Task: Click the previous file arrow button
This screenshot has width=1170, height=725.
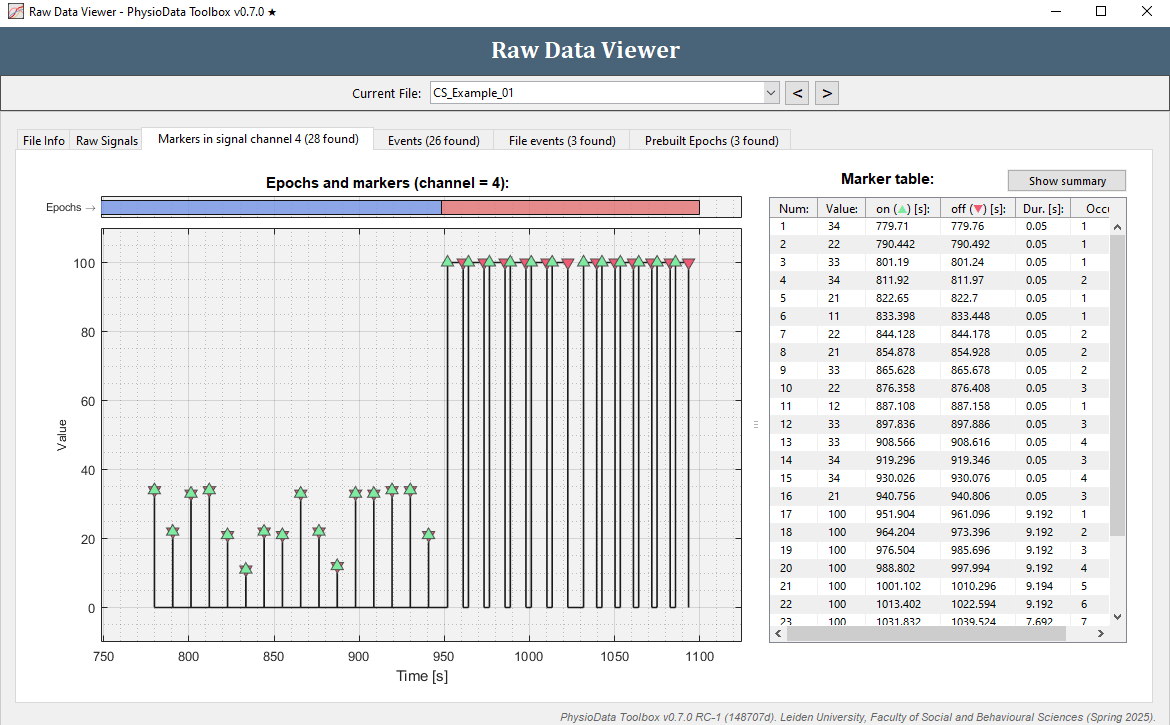Action: tap(797, 92)
